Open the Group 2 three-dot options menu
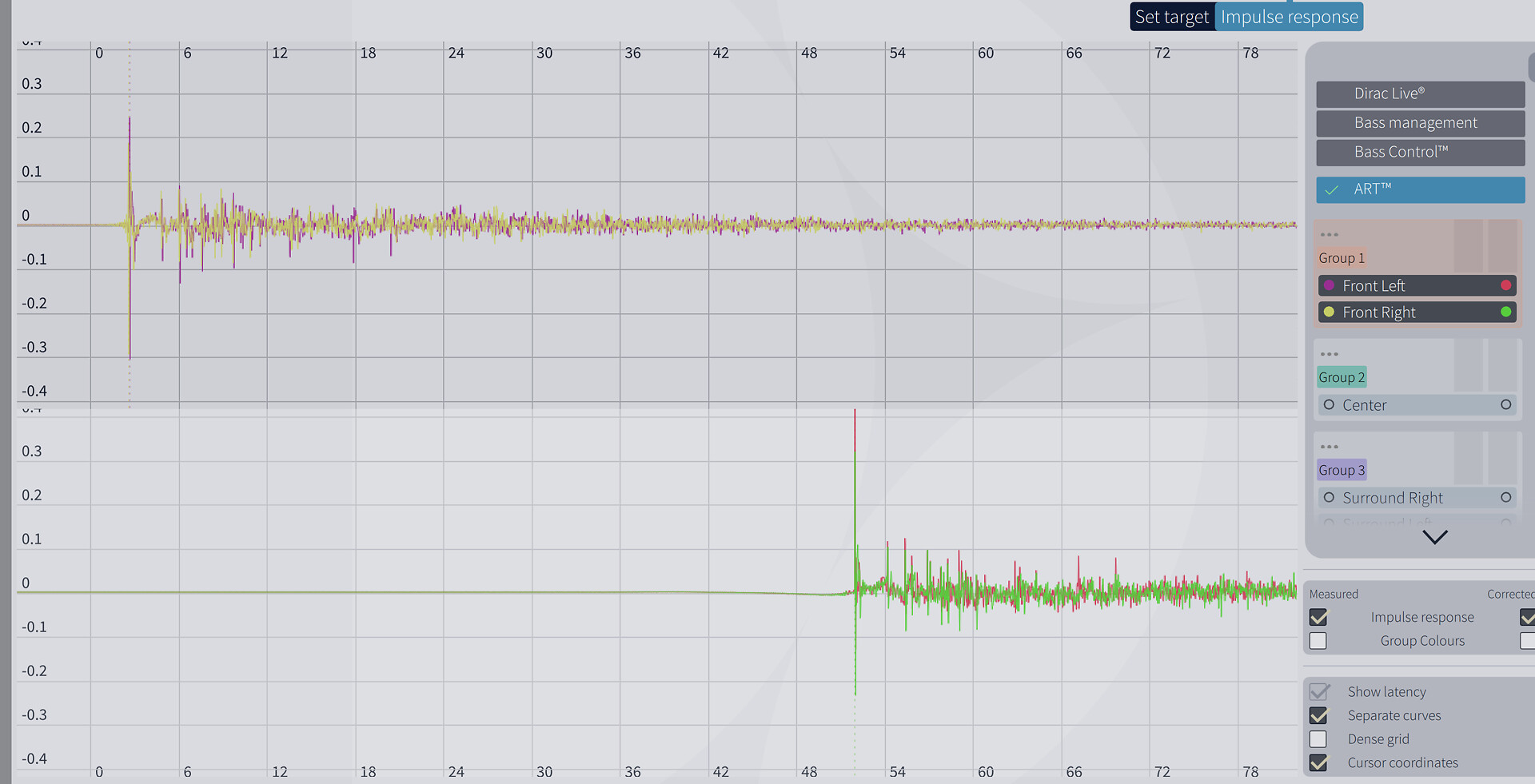Image resolution: width=1535 pixels, height=784 pixels. pyautogui.click(x=1330, y=354)
